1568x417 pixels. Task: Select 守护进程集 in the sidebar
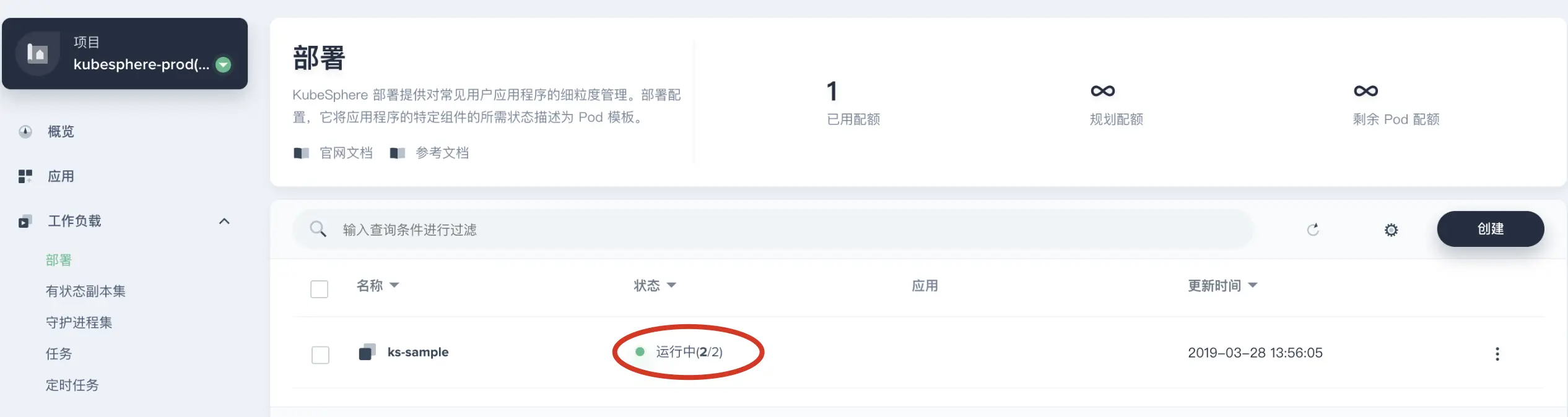click(79, 322)
